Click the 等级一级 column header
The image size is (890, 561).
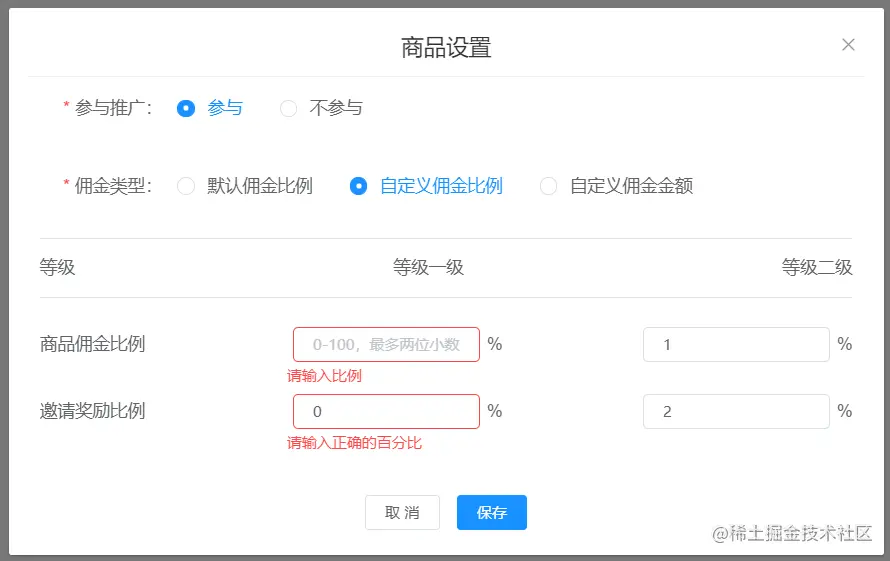point(428,268)
